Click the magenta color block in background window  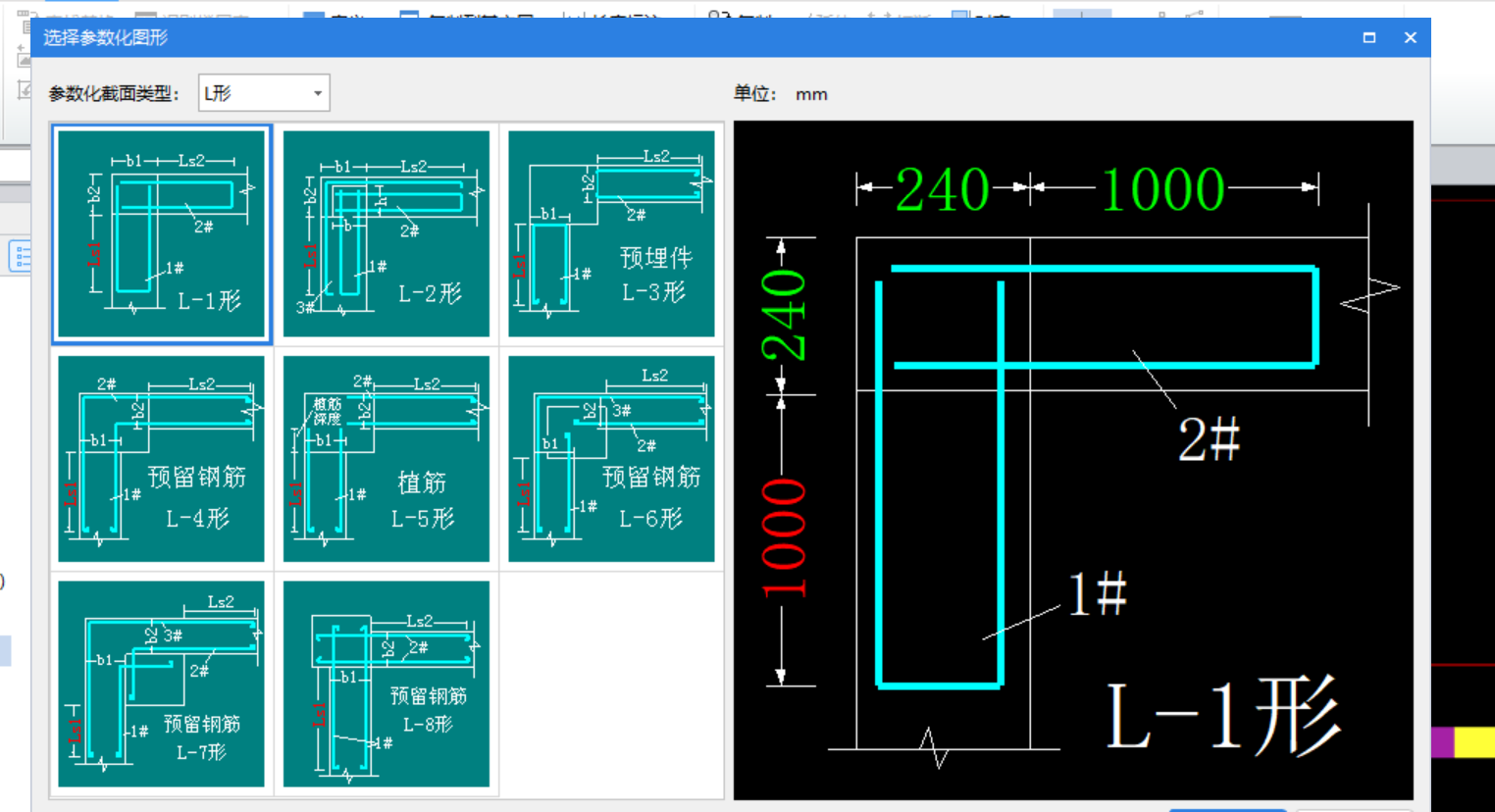[x=1442, y=741]
